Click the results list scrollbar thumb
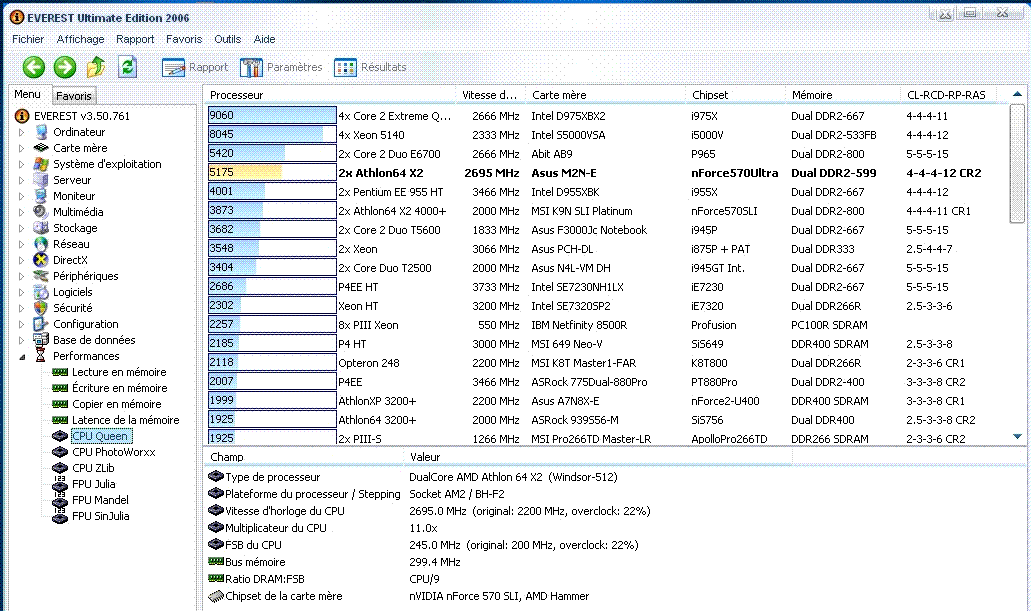Viewport: 1031px width, 611px height. (1017, 164)
